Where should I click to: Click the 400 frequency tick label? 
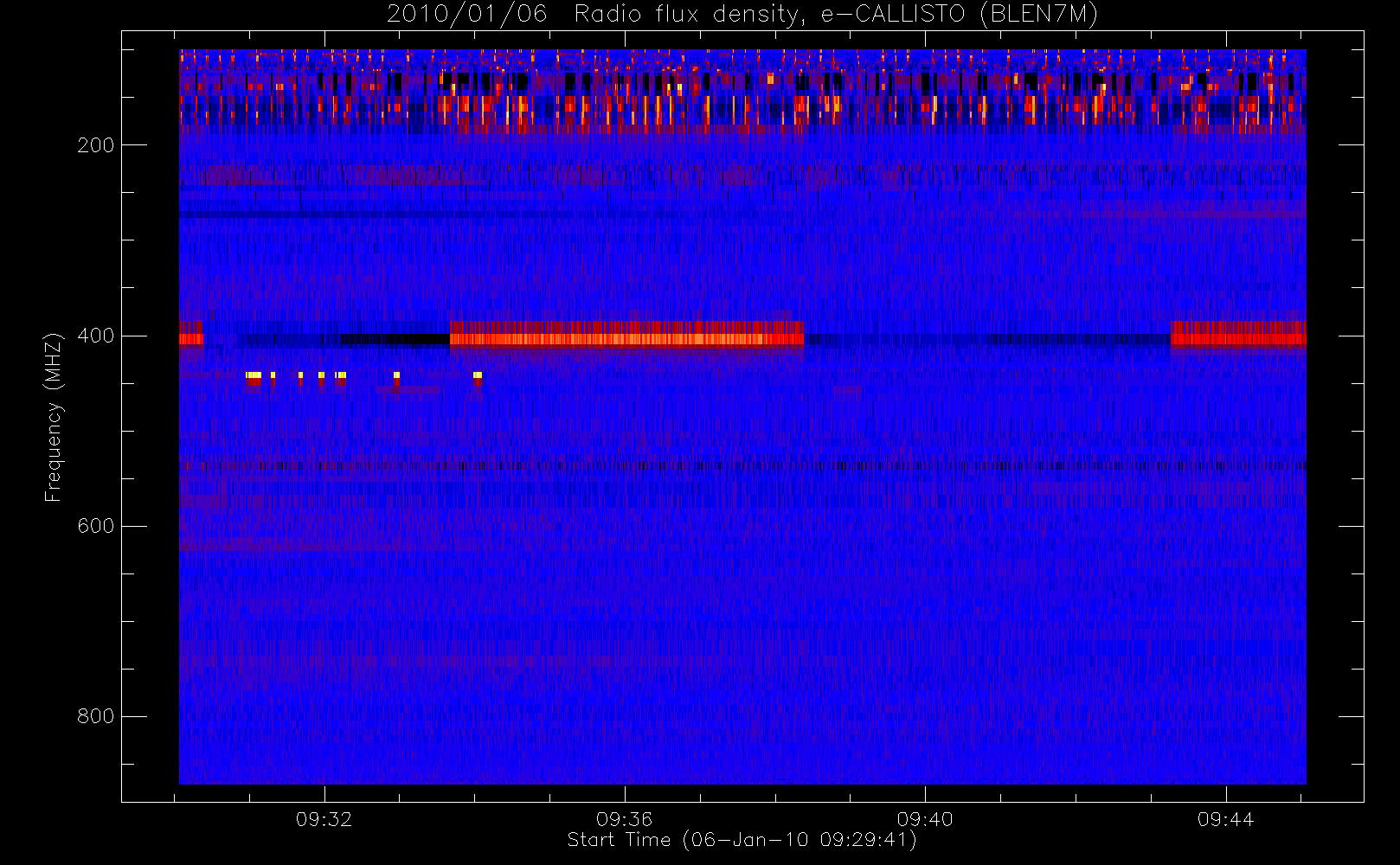[x=96, y=336]
